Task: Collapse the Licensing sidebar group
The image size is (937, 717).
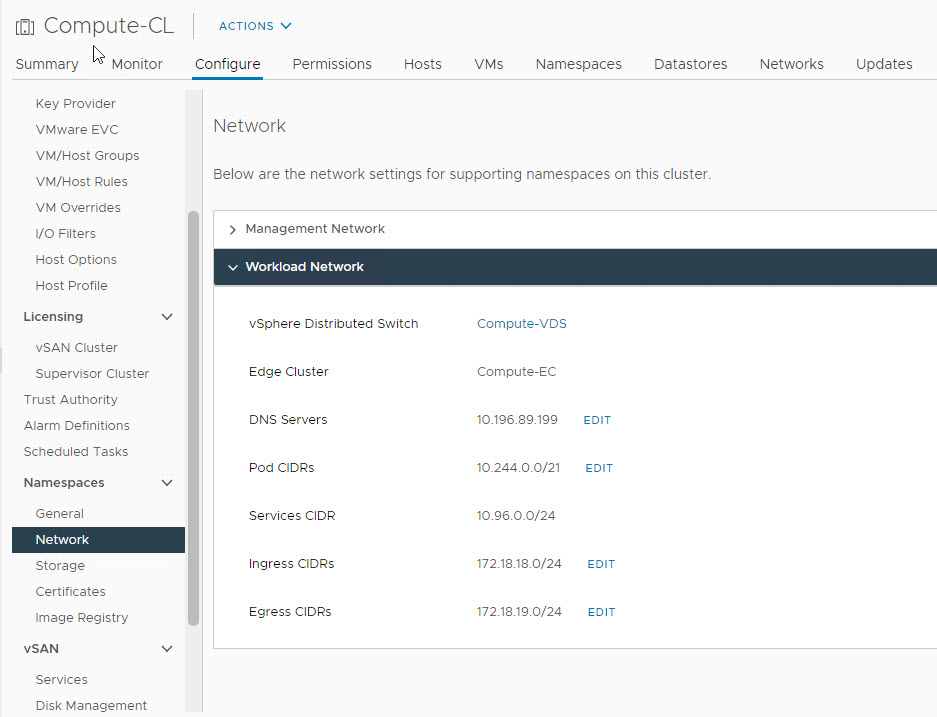Action: coord(167,317)
